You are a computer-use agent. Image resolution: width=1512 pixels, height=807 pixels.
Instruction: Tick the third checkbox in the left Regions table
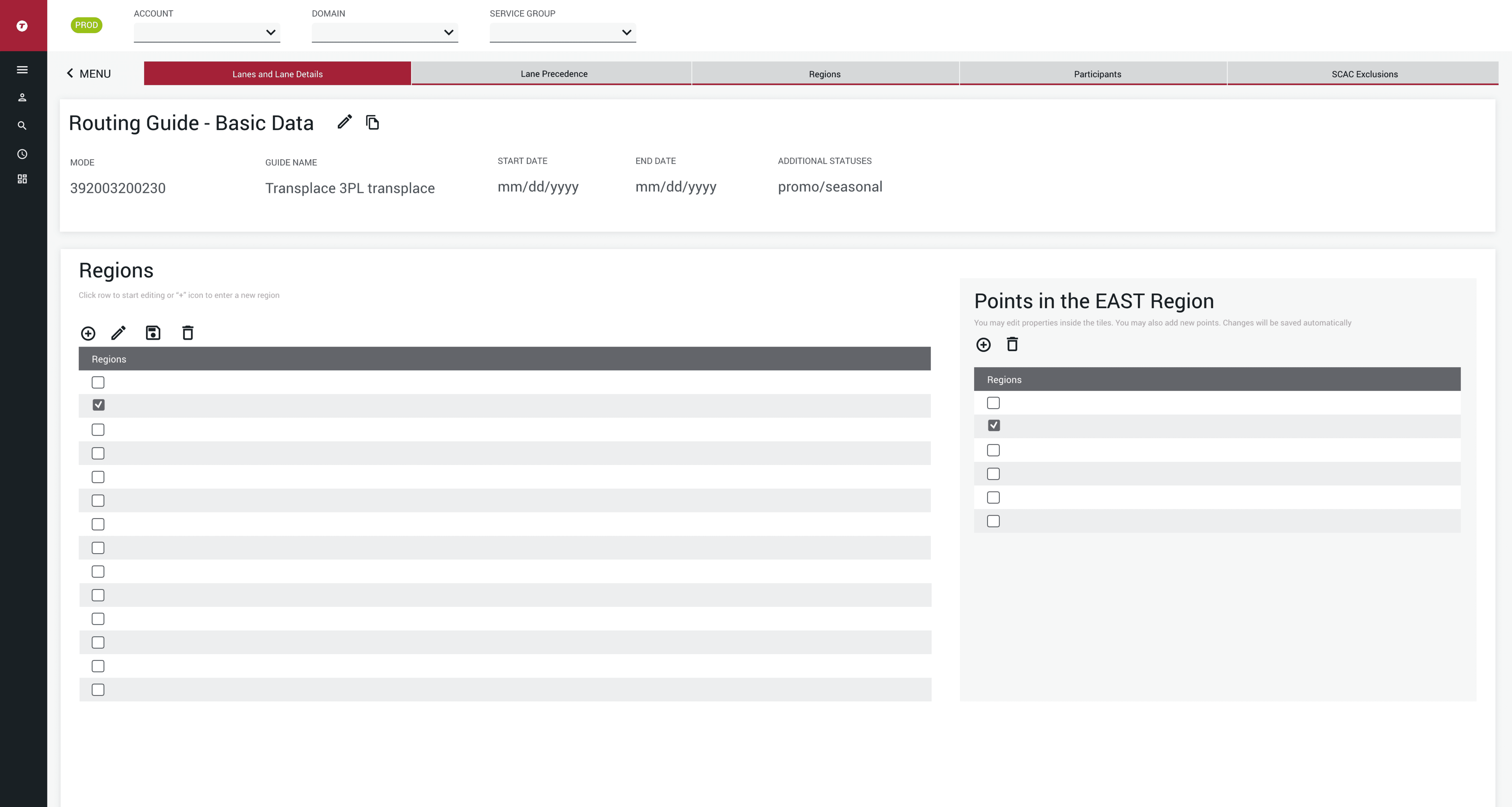(x=98, y=430)
